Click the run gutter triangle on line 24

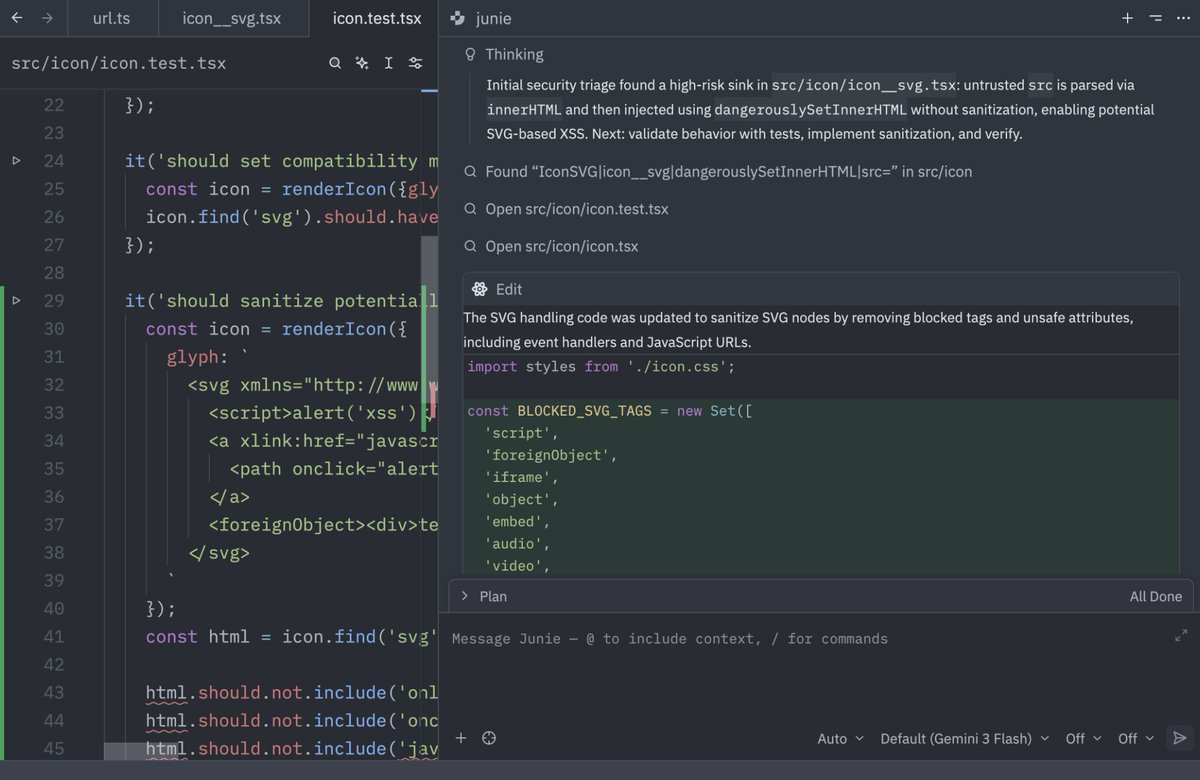[16, 160]
